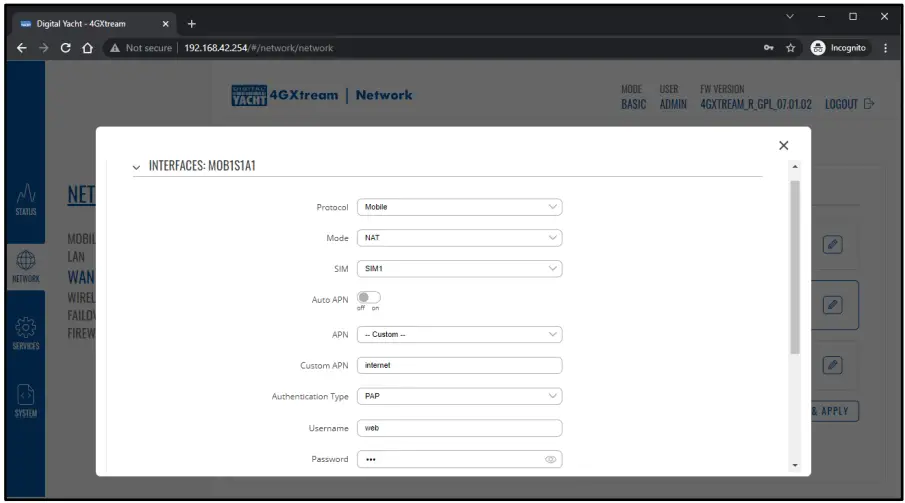Open the Authentication Type dropdown
The image size is (905, 503).
pos(459,396)
